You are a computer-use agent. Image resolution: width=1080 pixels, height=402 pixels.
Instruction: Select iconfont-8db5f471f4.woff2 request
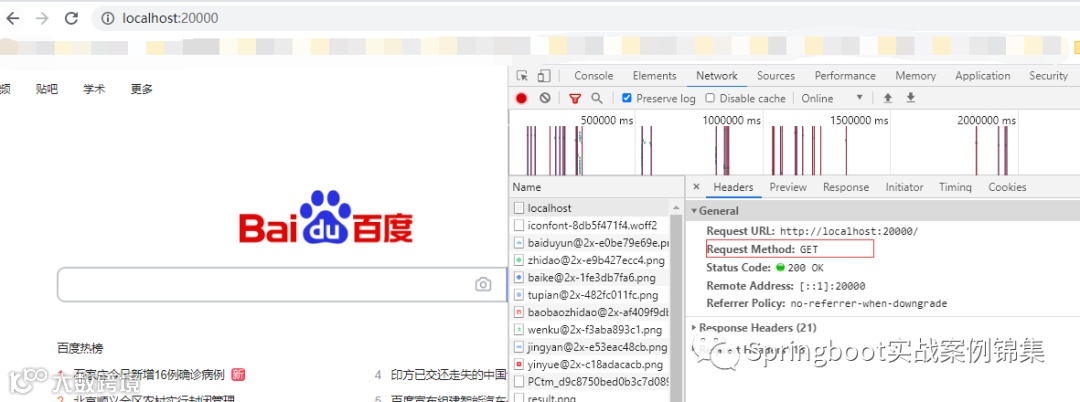coord(591,225)
